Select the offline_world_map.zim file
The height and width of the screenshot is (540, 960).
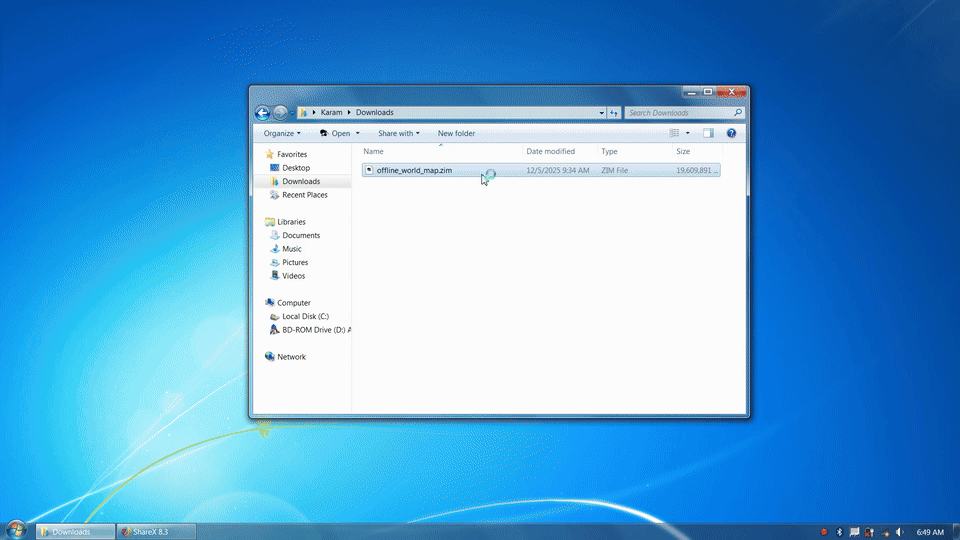tap(414, 171)
